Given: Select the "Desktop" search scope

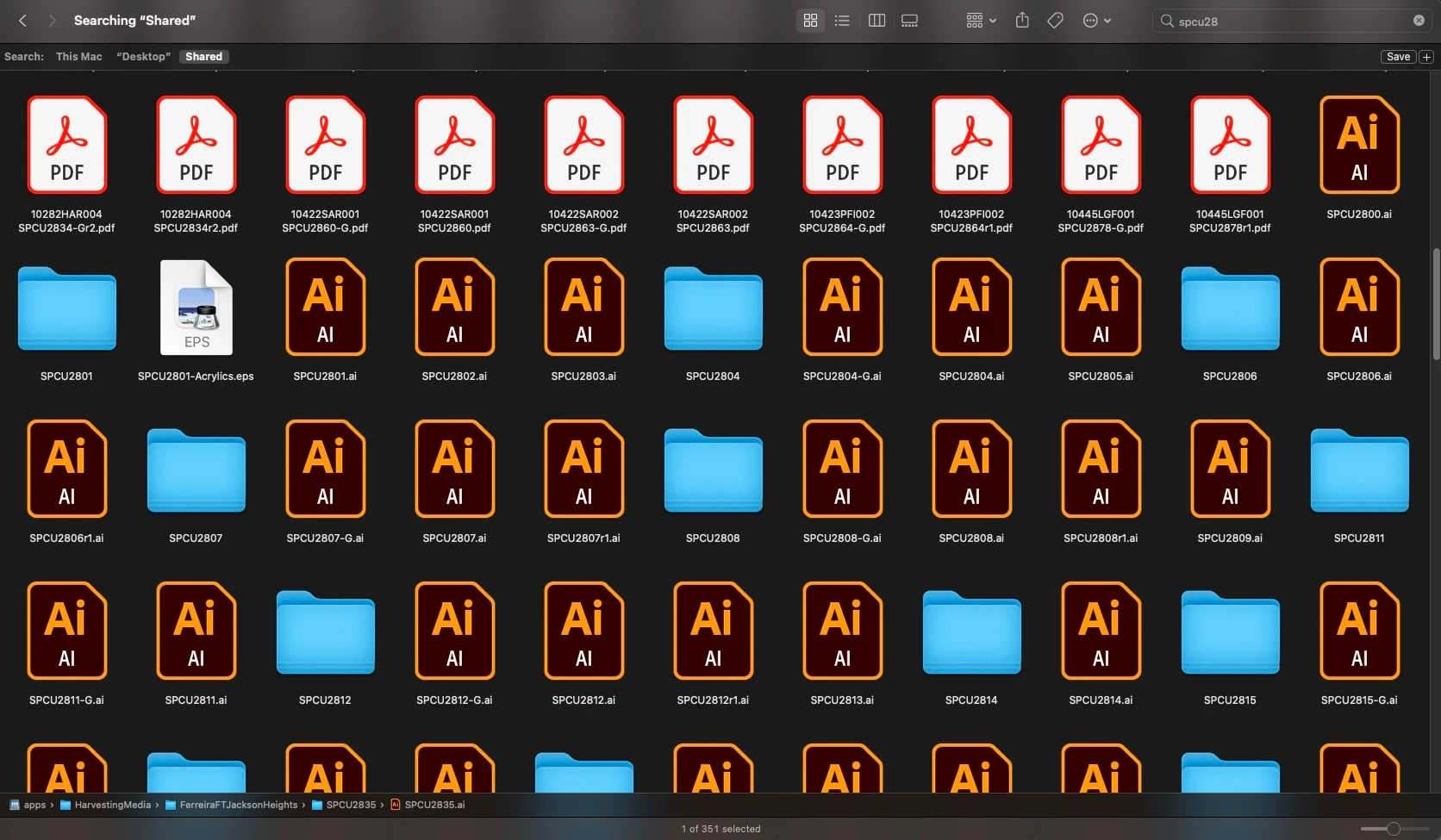Looking at the screenshot, I should point(144,57).
